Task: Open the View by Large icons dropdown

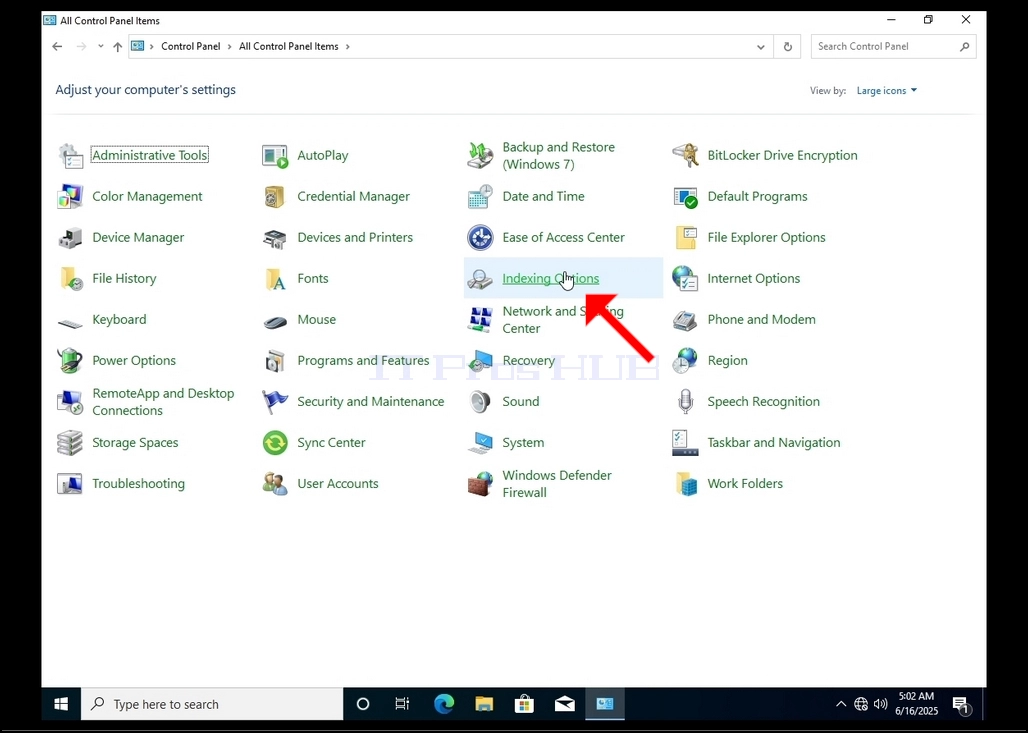Action: click(886, 90)
